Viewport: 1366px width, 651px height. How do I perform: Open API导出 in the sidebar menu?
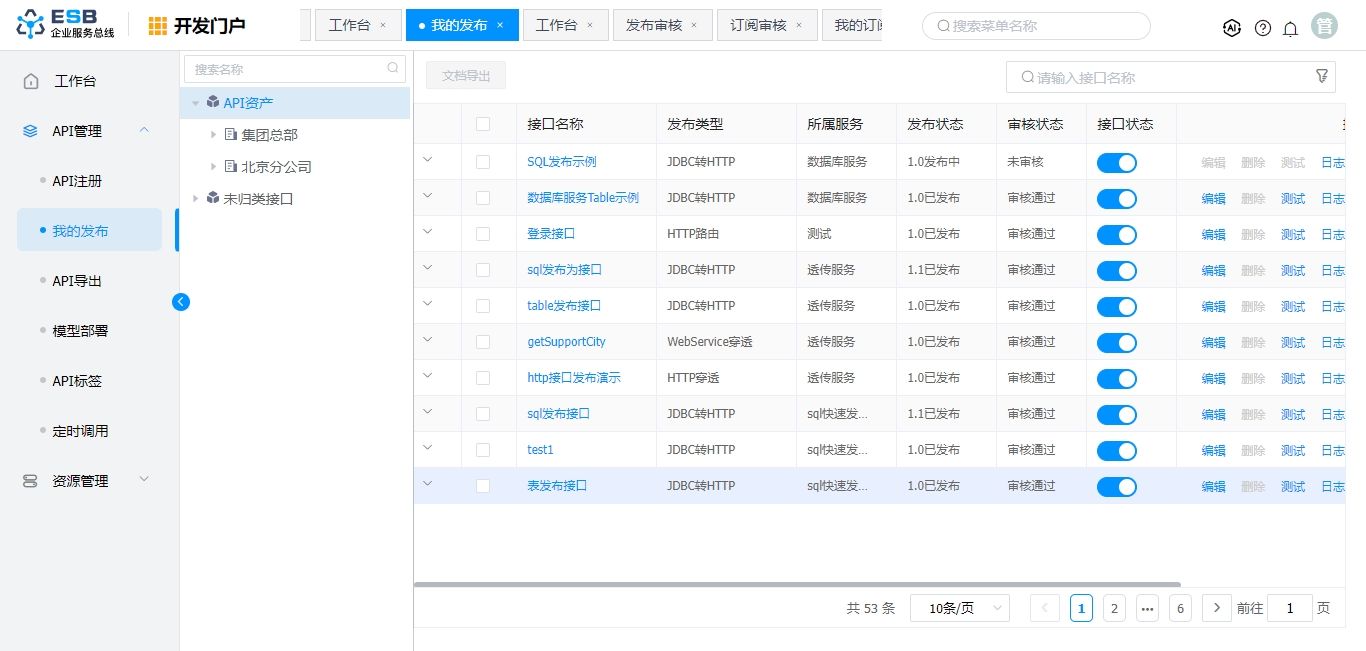click(77, 281)
